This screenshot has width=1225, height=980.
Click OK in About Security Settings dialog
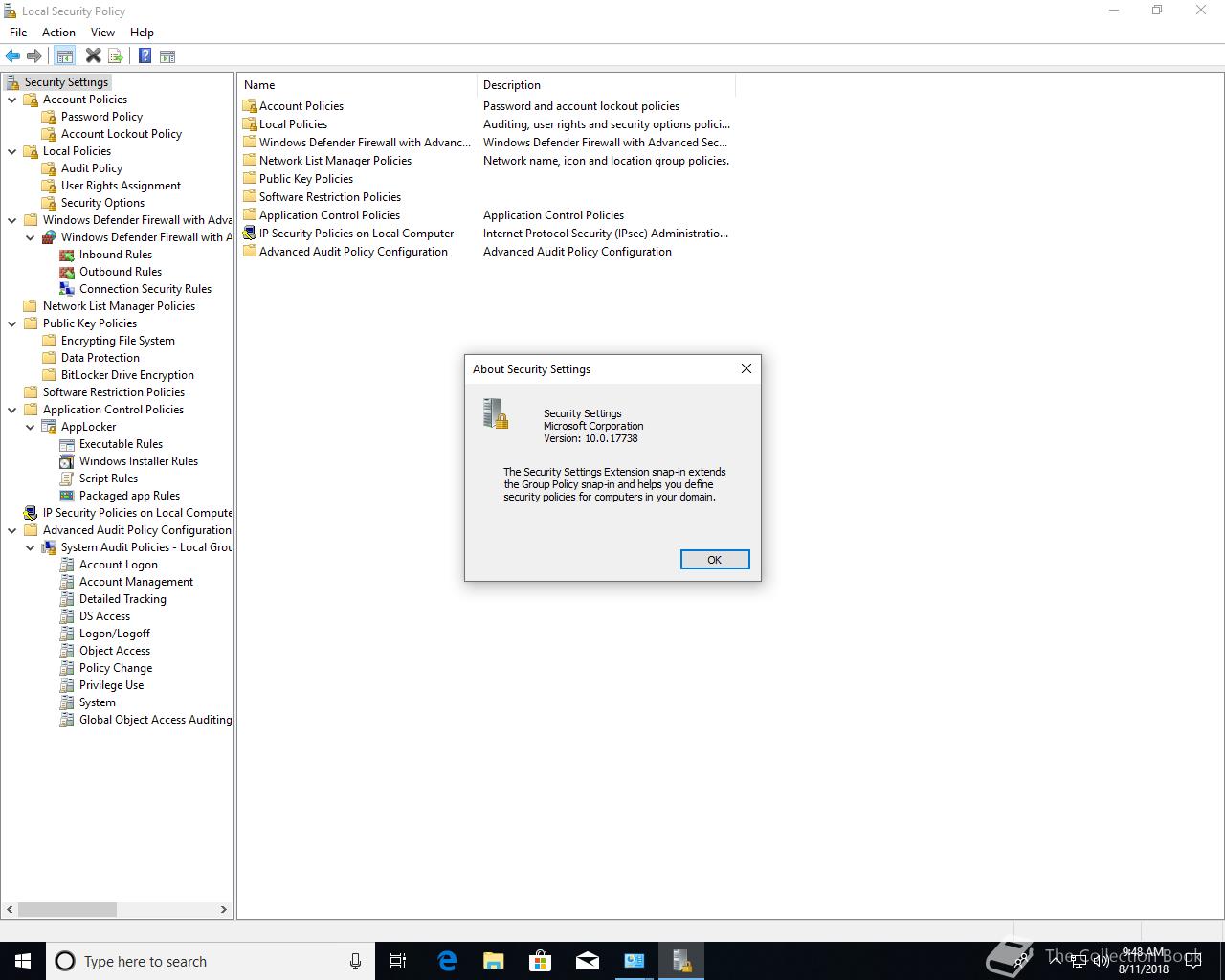click(714, 560)
